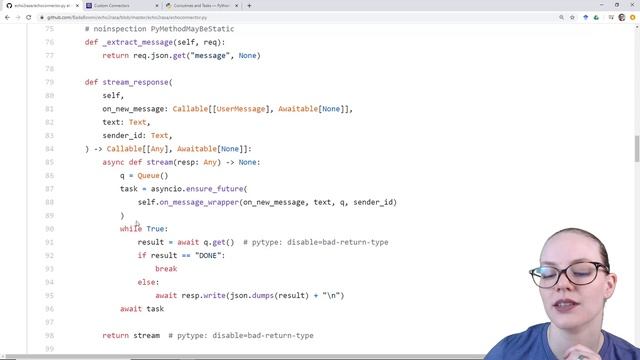Click the text "_extract_message" on line 76
This screenshot has width=640, height=360.
(138, 42)
